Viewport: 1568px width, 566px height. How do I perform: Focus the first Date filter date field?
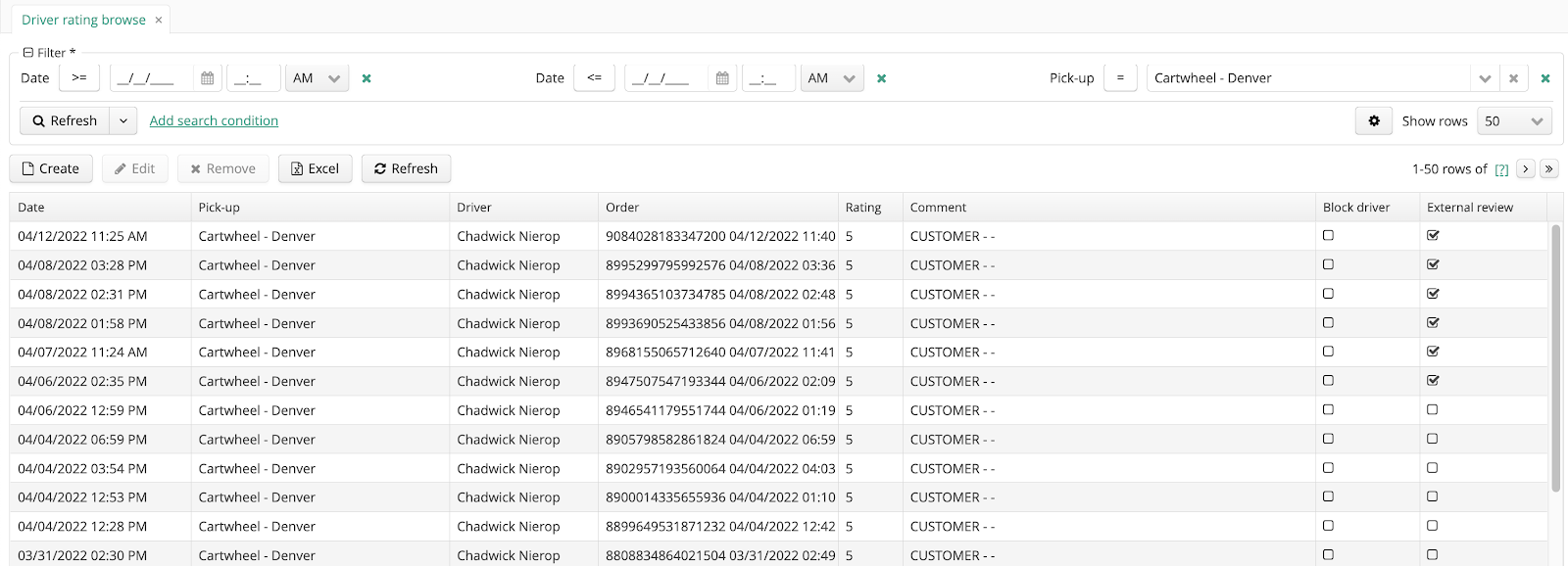(x=154, y=78)
